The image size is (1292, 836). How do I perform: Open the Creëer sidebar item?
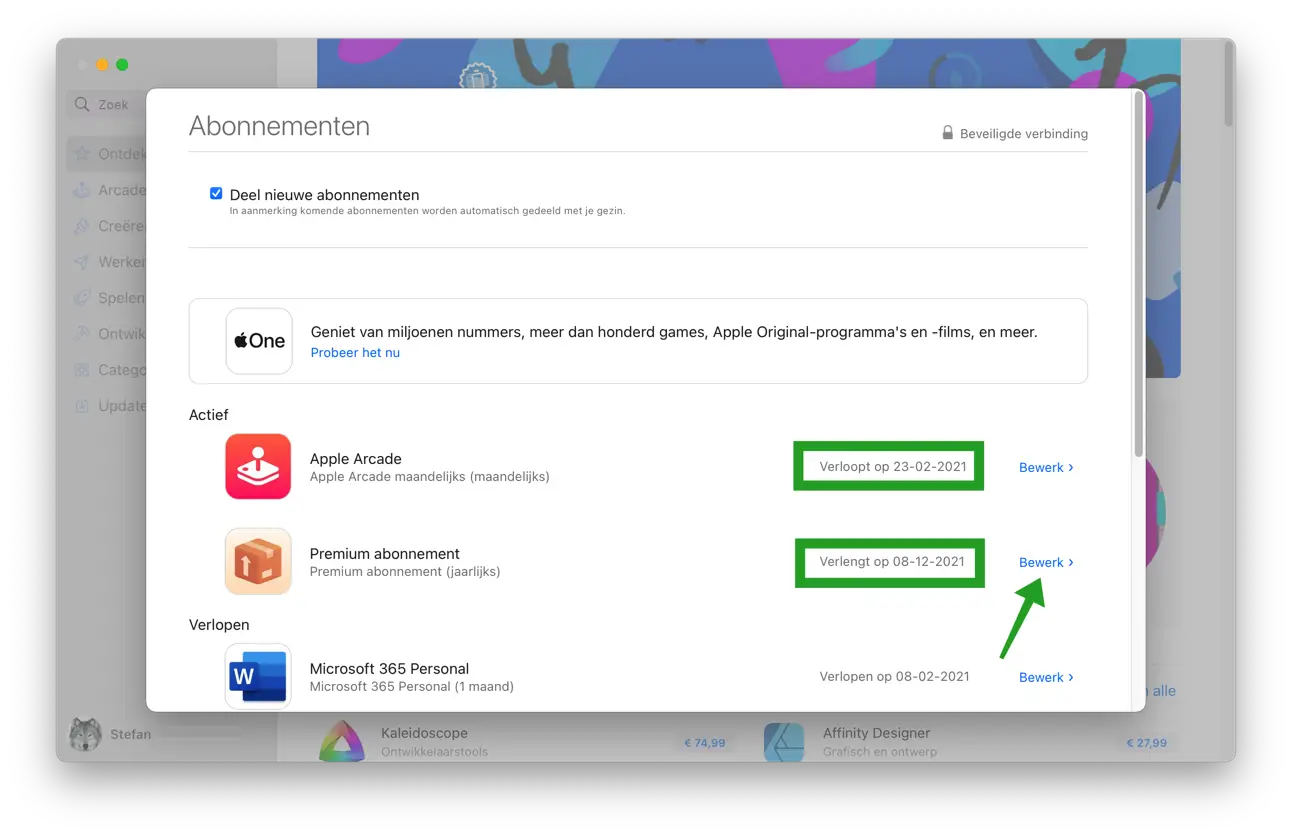108,226
